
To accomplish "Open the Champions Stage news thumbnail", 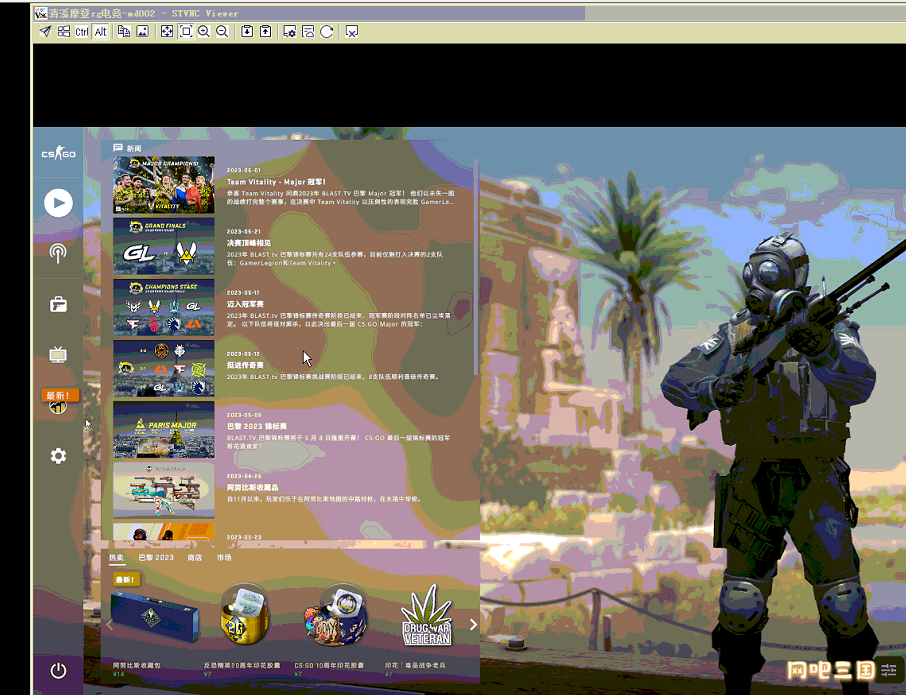I will [164, 307].
